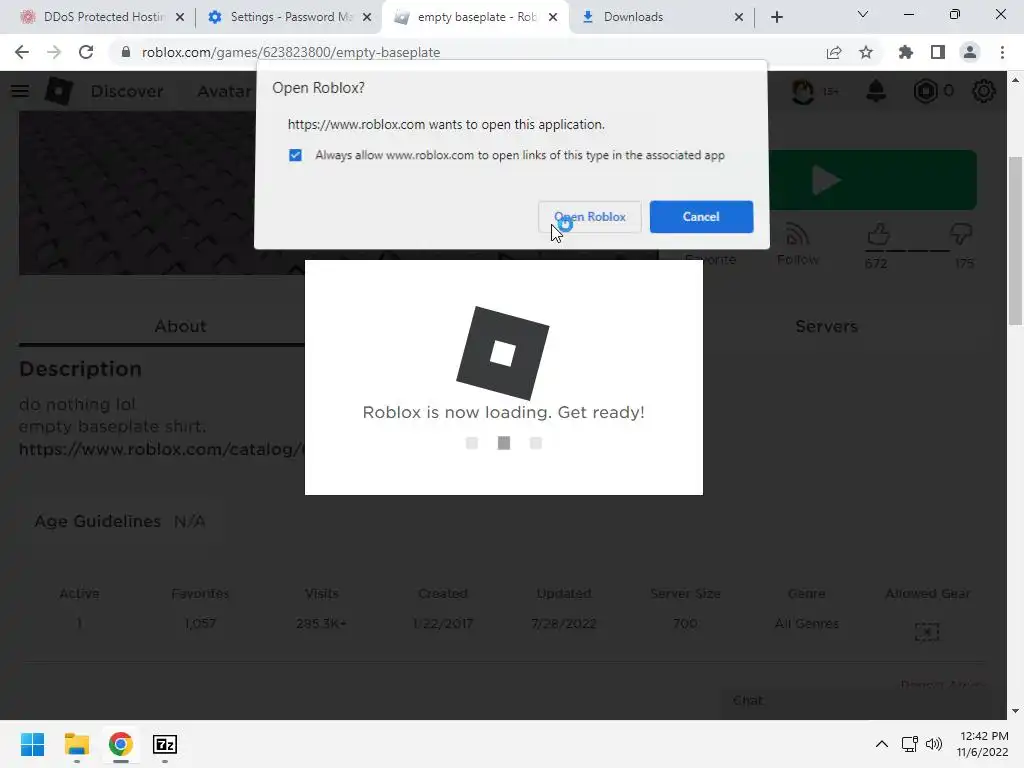Click the page vertical scrollbar
The image size is (1024, 768).
click(x=1015, y=240)
